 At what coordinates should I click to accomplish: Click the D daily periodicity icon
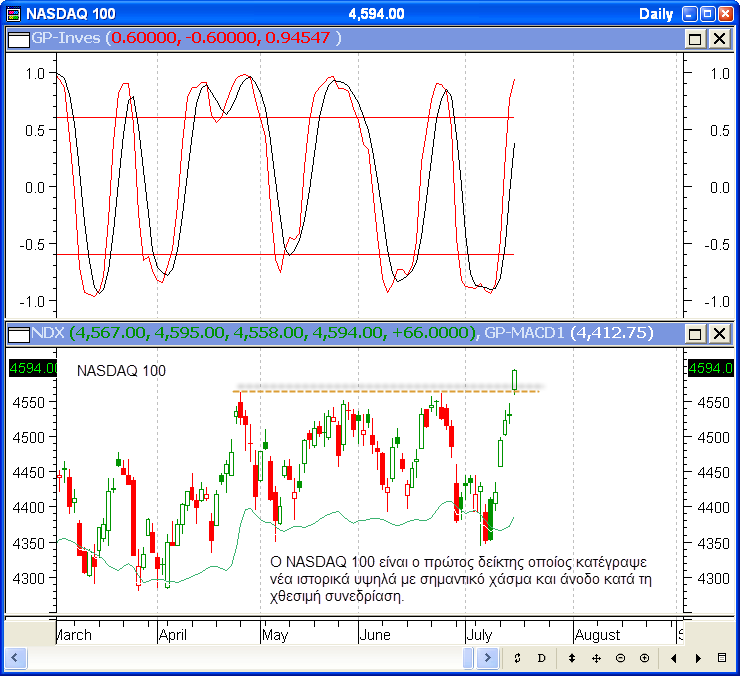coord(541,658)
